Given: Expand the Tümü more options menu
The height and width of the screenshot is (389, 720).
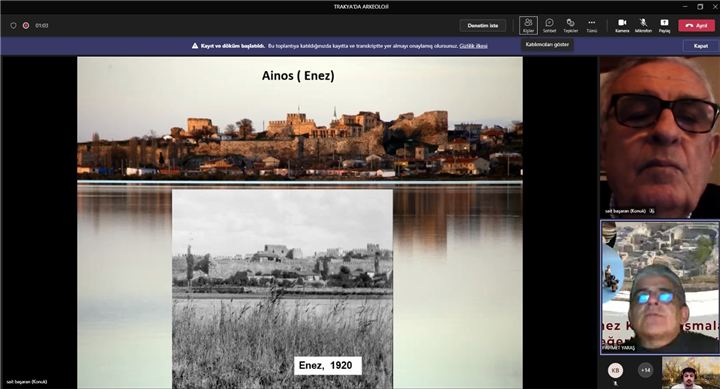Looking at the screenshot, I should (x=591, y=25).
